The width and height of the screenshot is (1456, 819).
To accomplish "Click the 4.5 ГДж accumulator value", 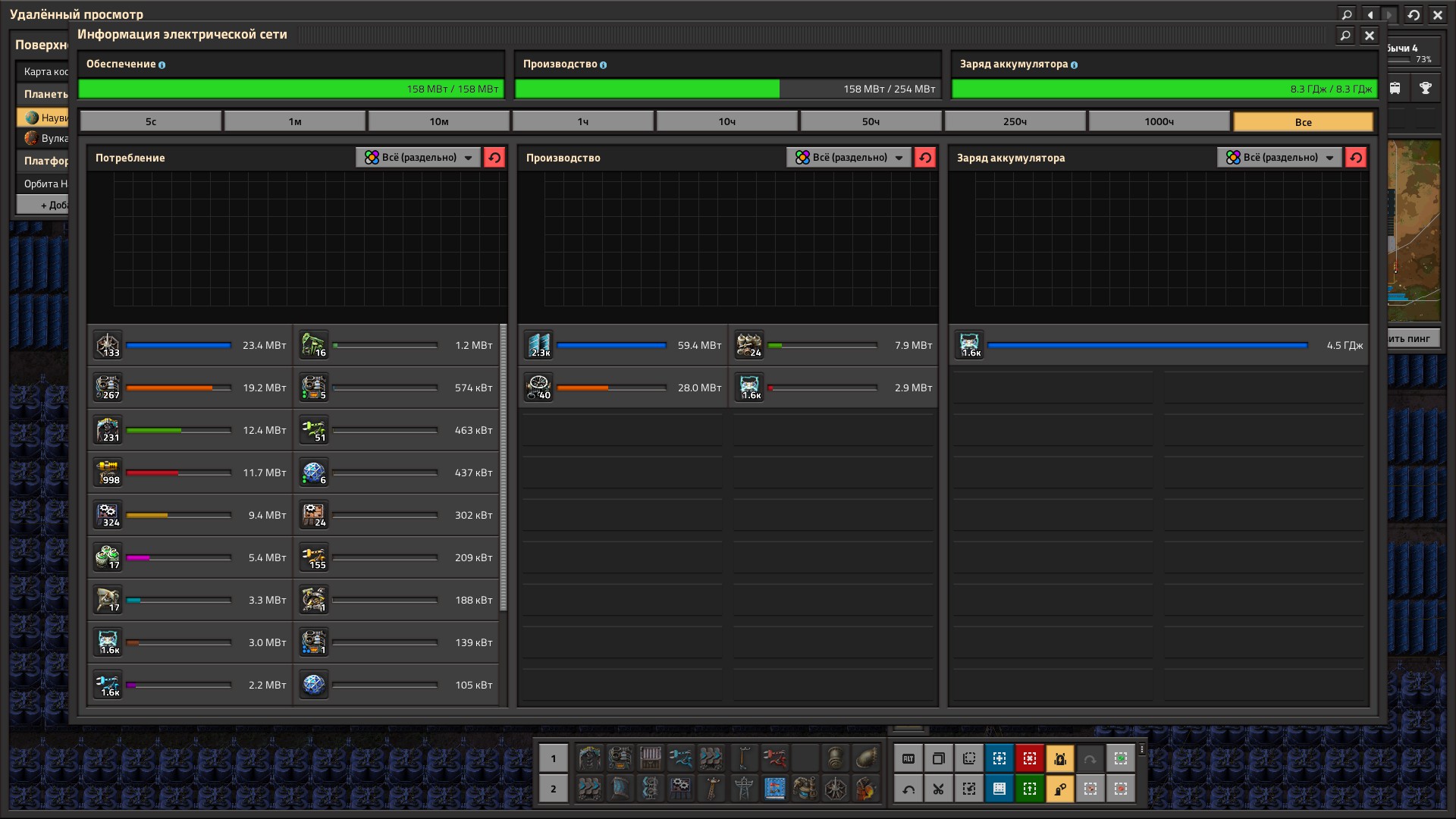I will pyautogui.click(x=1345, y=345).
